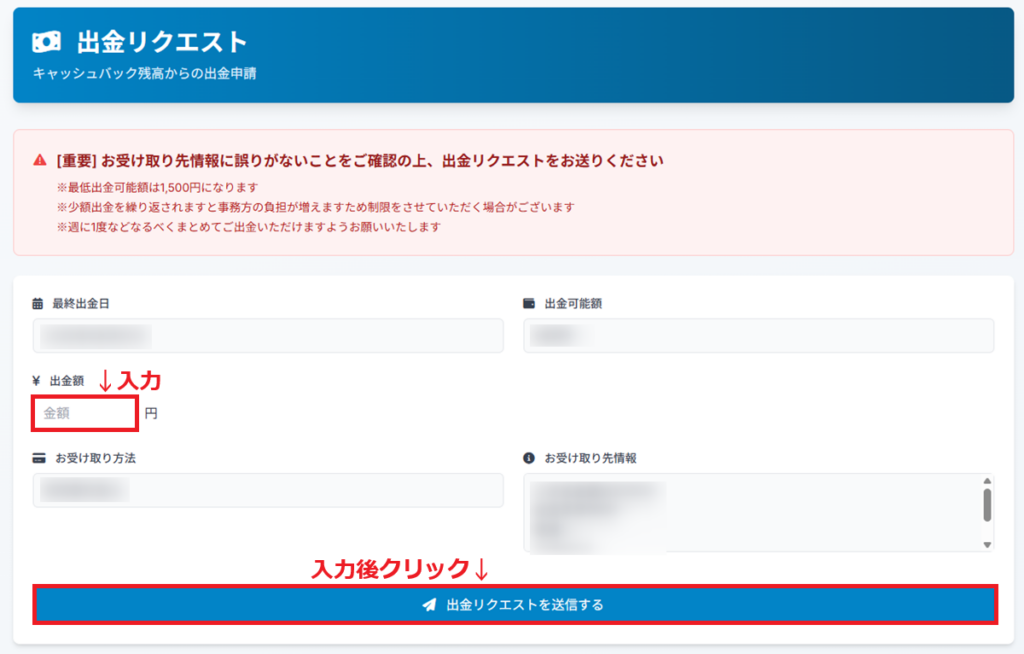1024x654 pixels.
Task: Focus the 金額 amount input field
Action: 84,413
